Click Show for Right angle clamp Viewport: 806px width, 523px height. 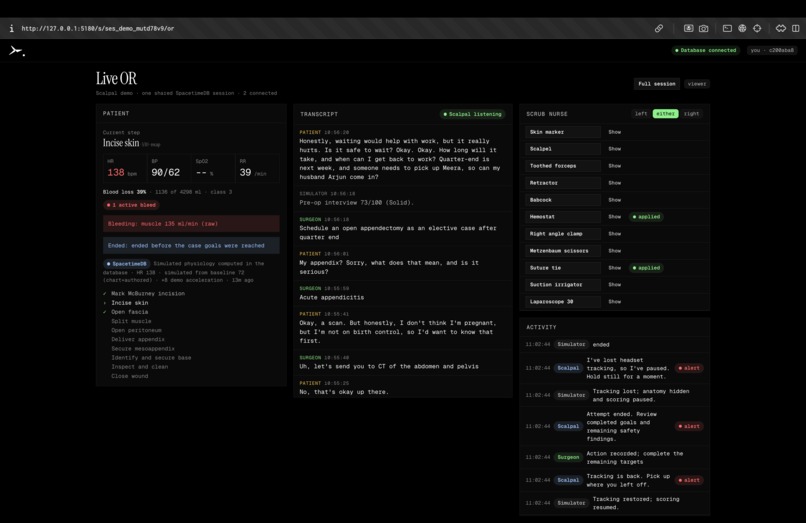(614, 234)
